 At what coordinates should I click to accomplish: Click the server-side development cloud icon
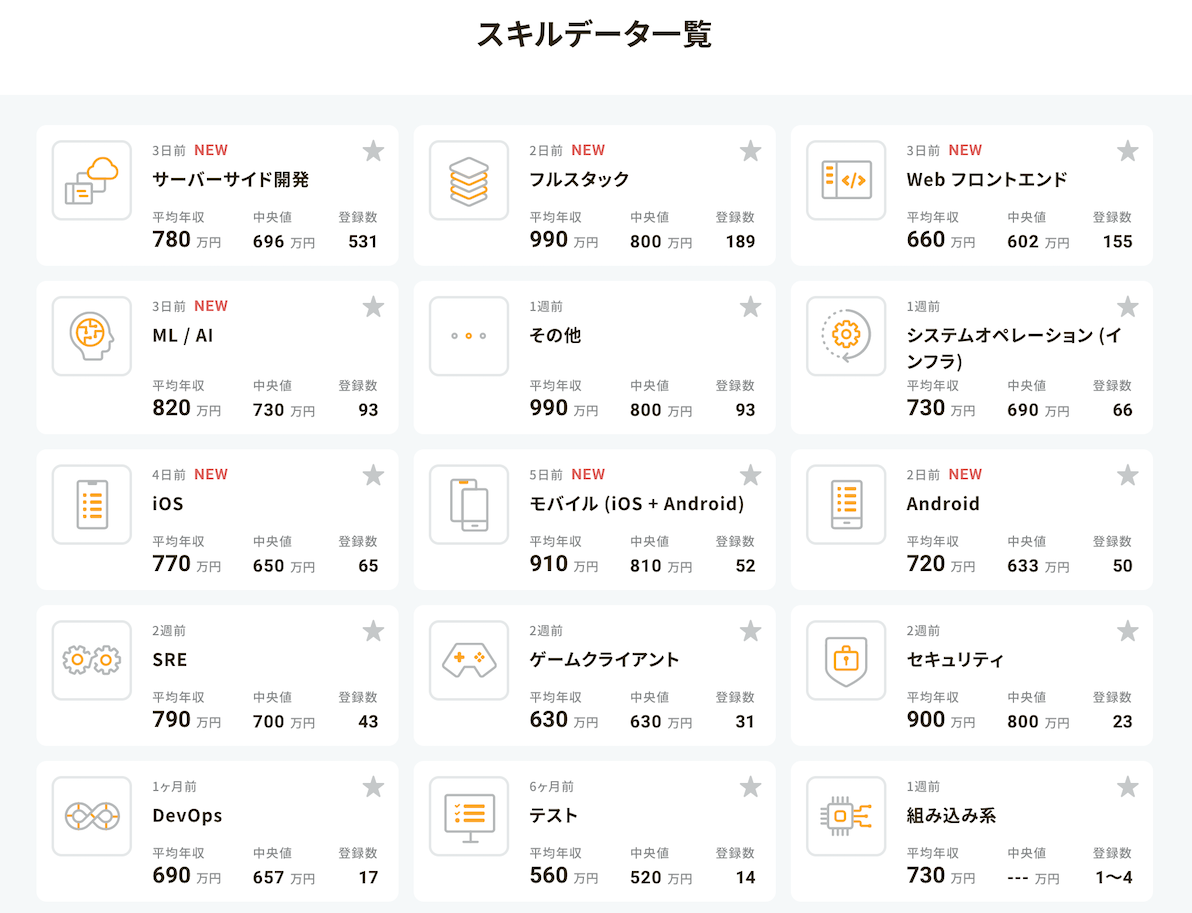tap(92, 180)
